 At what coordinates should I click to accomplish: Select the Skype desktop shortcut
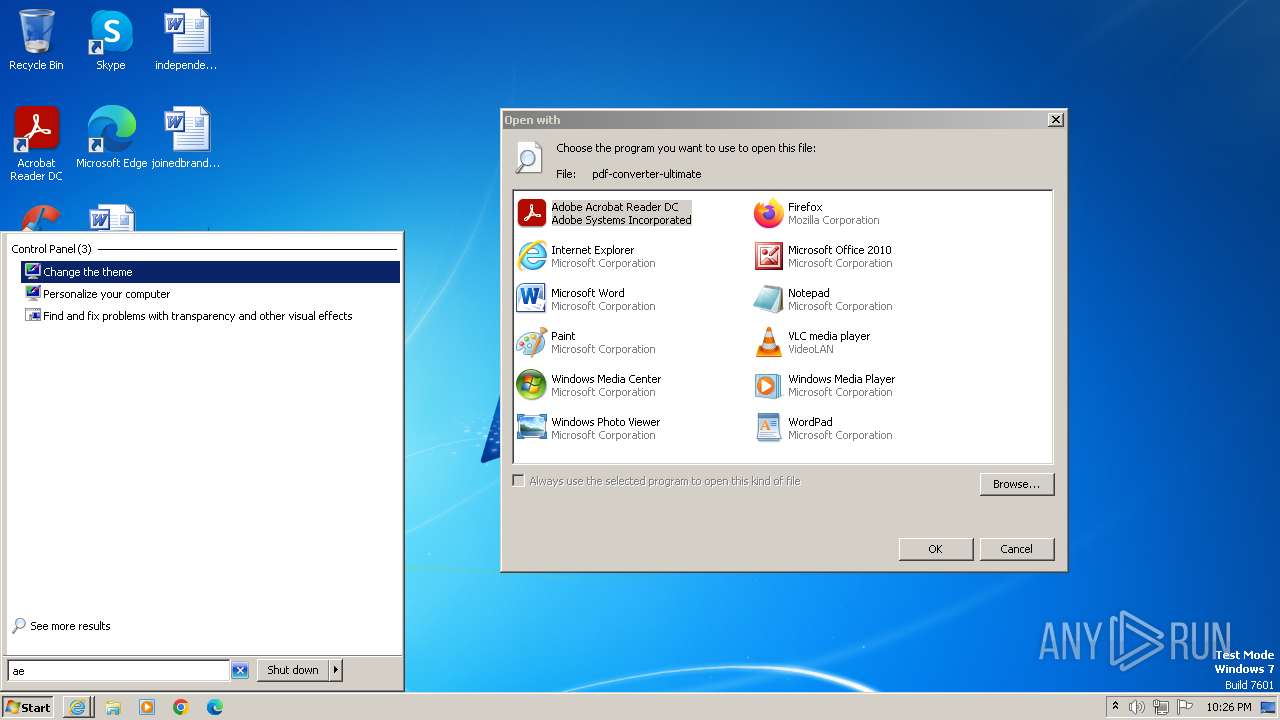[x=110, y=40]
